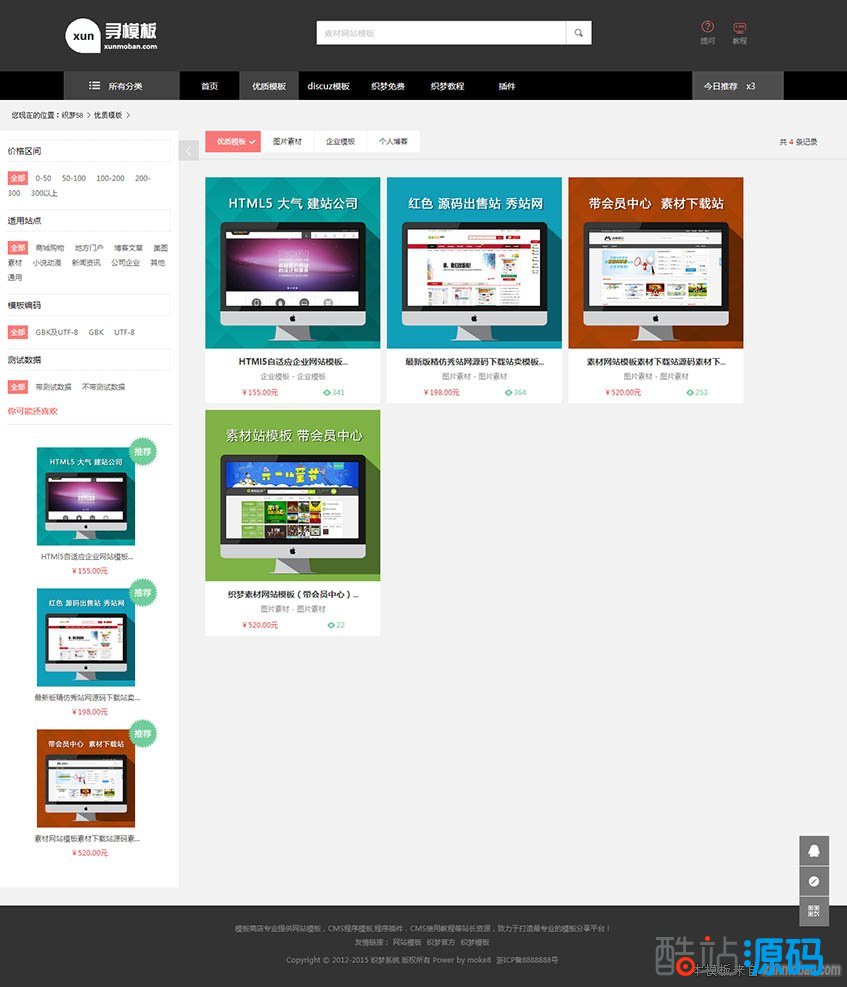Switch to the 企业模板 tab
Screen dimensions: 847x987
340,142
